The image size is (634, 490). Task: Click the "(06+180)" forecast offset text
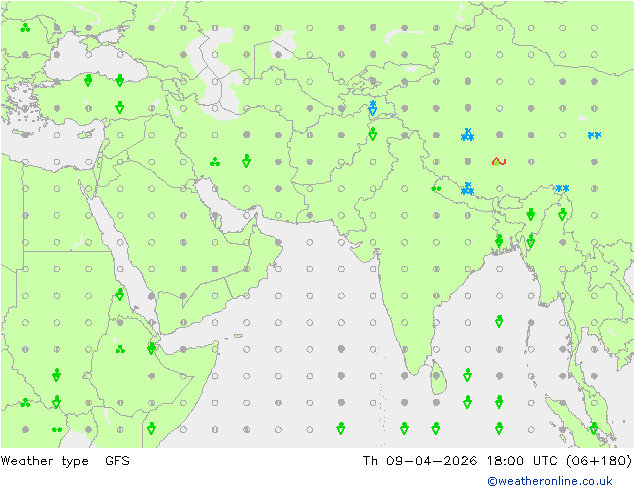tap(599, 461)
